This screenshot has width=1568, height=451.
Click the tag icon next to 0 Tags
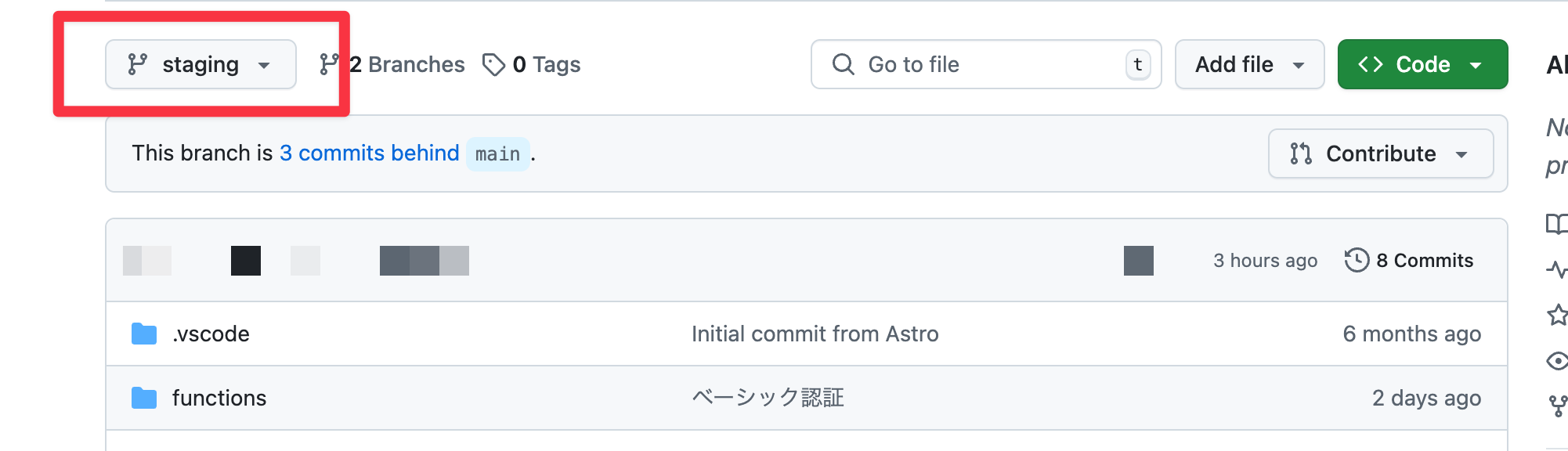tap(493, 64)
